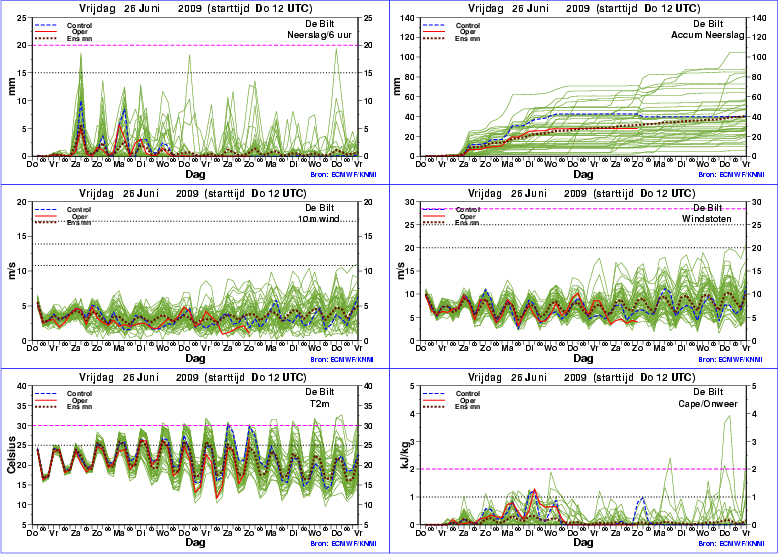The image size is (778, 554).
Task: Open 'Bron: ECMWF/KNMI' under Accum Neerslag chart
Action: point(731,175)
